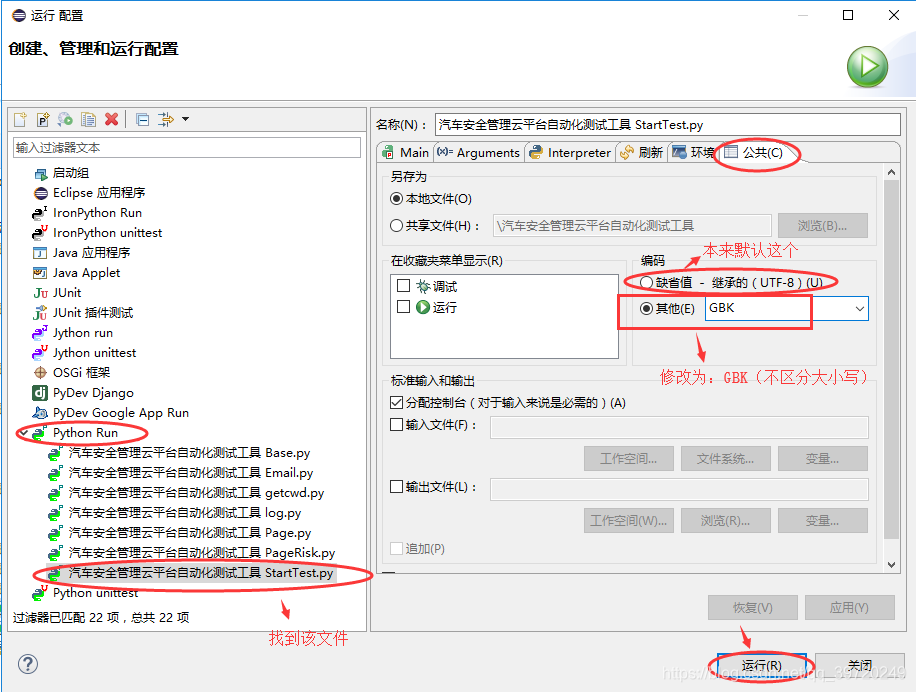Screen dimensions: 916x692
Task: Delete the selected launch configuration
Action: point(111,119)
